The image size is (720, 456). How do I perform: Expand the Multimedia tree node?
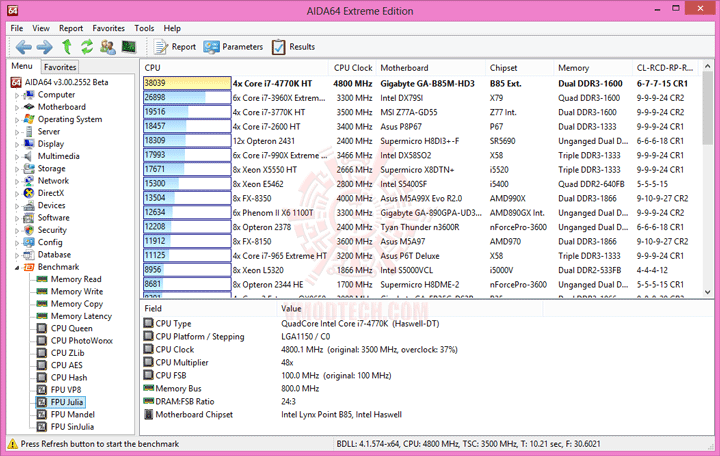(x=17, y=157)
